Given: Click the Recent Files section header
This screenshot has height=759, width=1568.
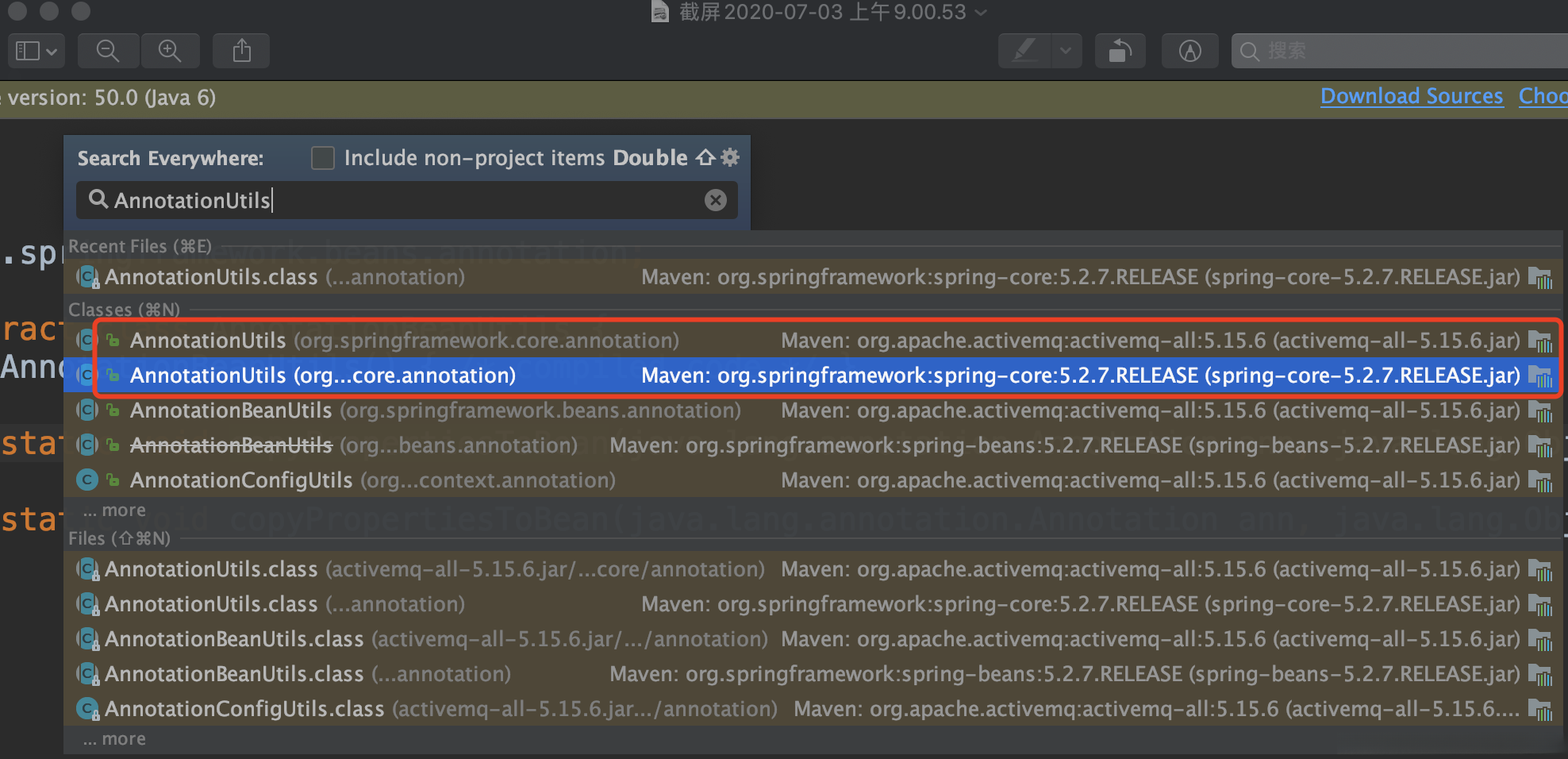Looking at the screenshot, I should (x=140, y=246).
